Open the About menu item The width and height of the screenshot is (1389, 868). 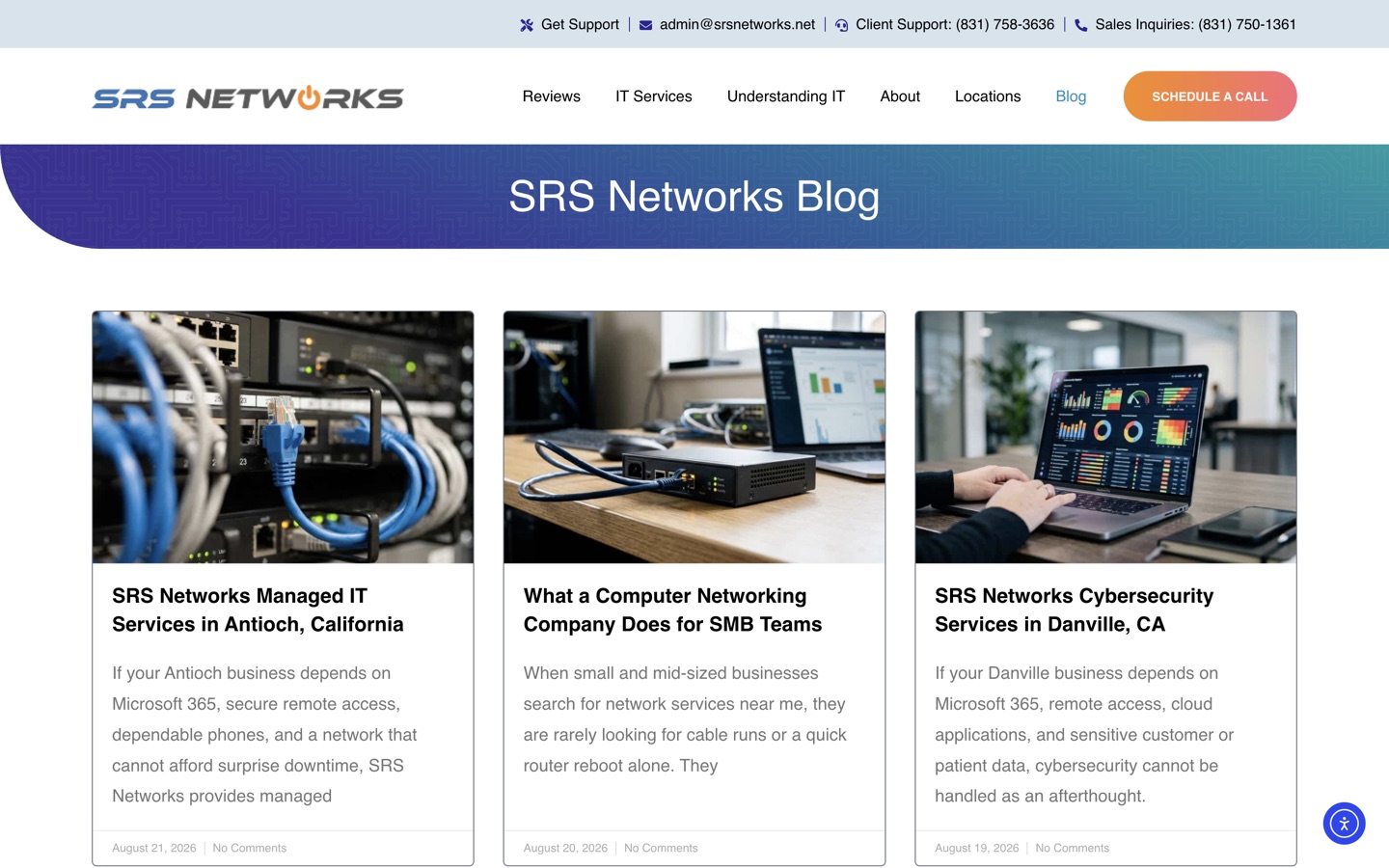(x=899, y=96)
